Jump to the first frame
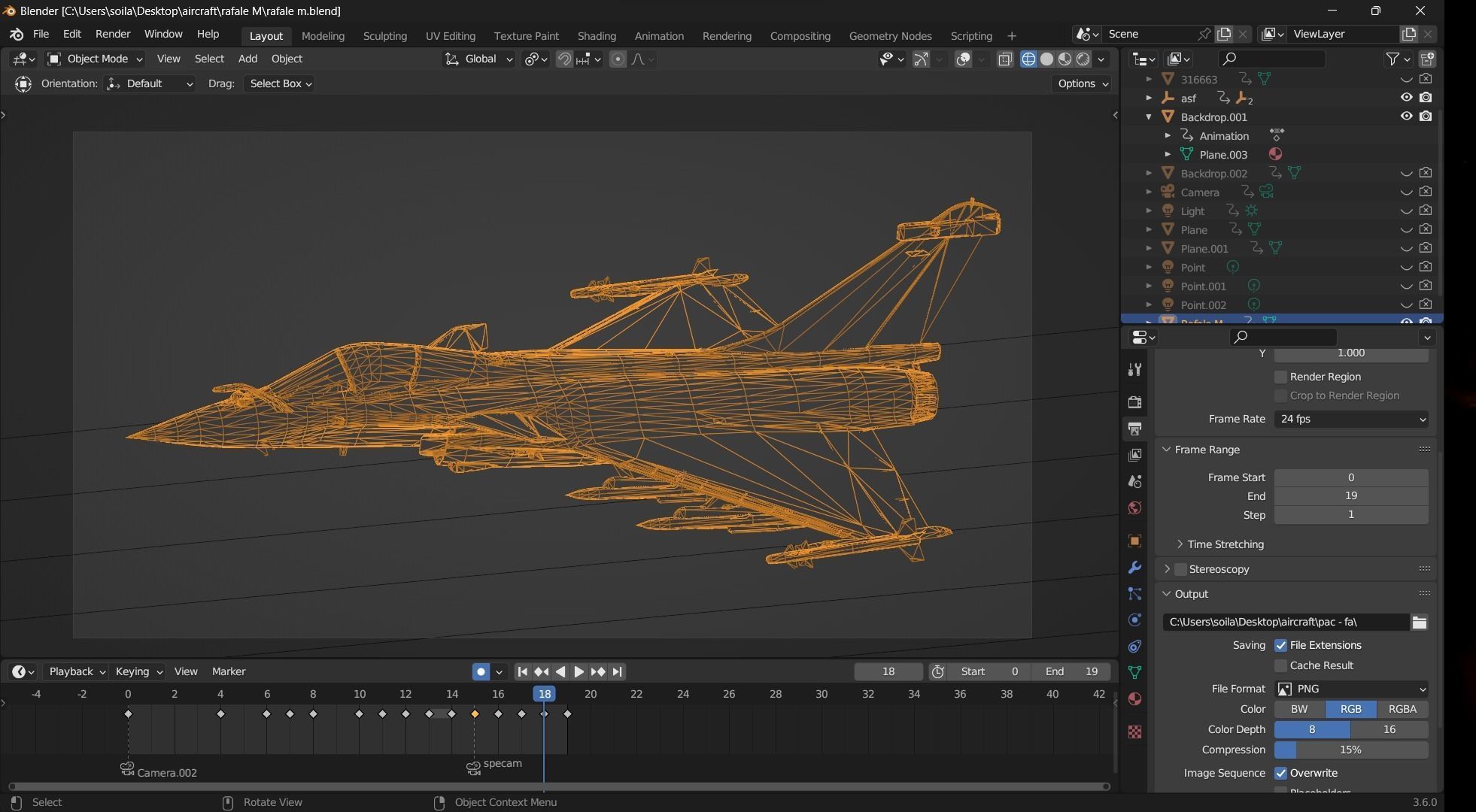 (x=522, y=672)
